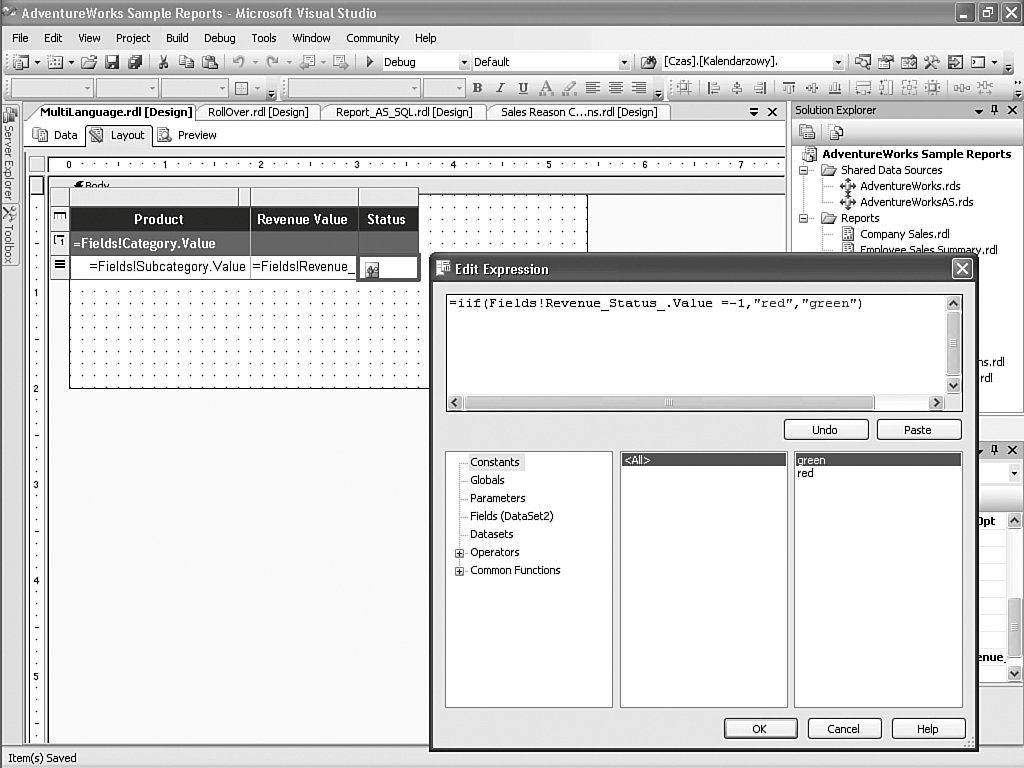The image size is (1024, 768).
Task: Toggle Underline formatting button
Action: pyautogui.click(x=523, y=88)
